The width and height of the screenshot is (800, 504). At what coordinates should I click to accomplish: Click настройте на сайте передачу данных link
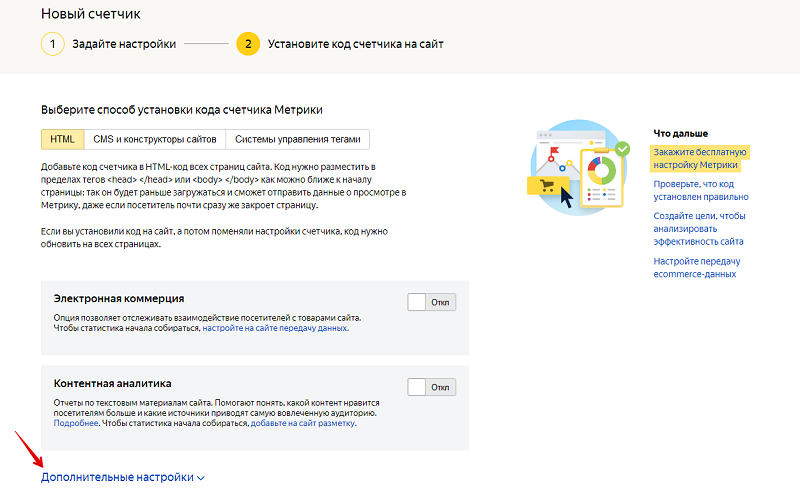point(276,328)
